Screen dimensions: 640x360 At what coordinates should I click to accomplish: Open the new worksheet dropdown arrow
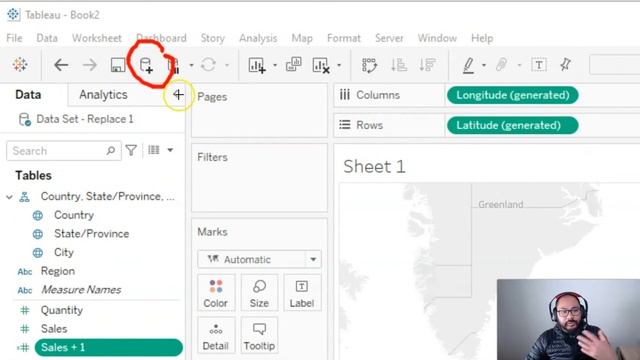point(275,65)
